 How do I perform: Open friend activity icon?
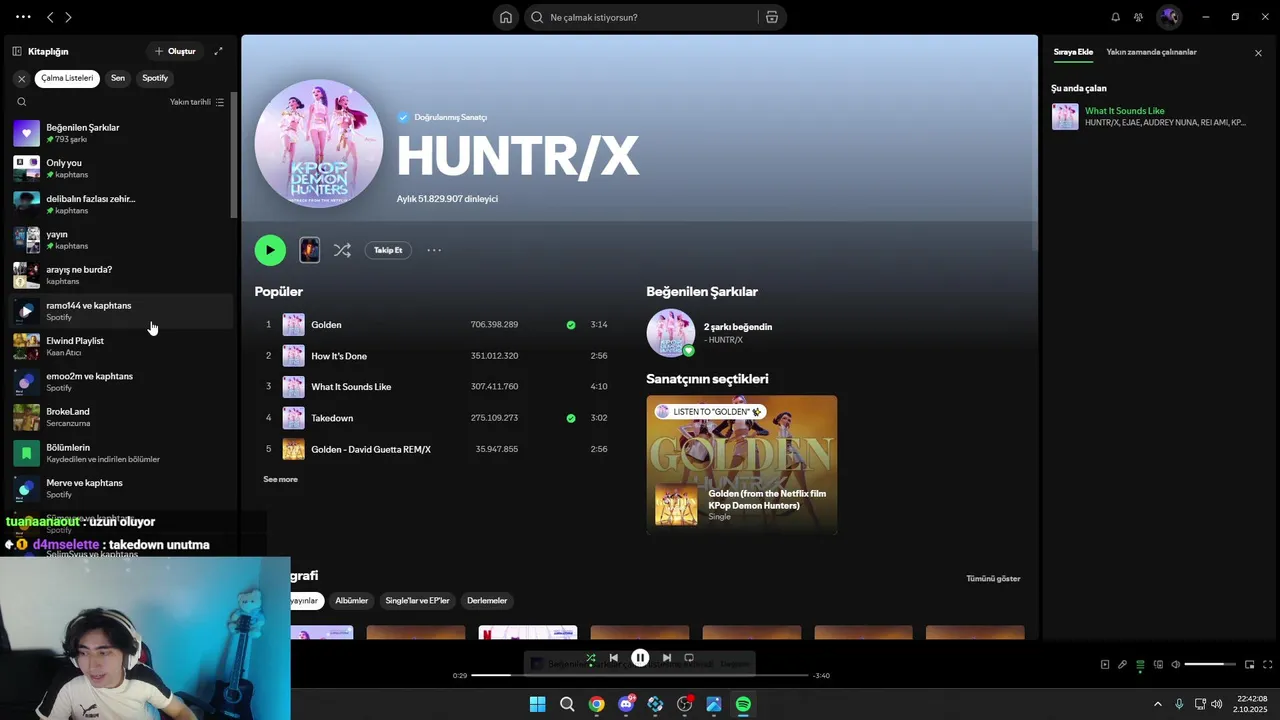(1138, 17)
